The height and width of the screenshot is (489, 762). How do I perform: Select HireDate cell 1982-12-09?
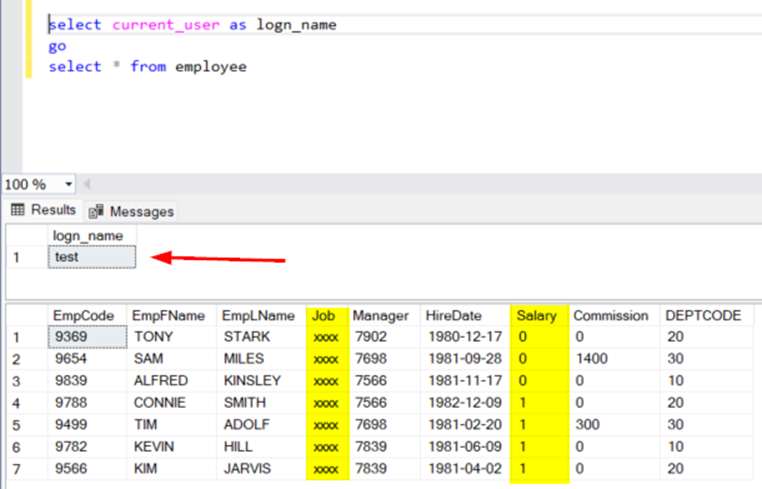tap(466, 403)
